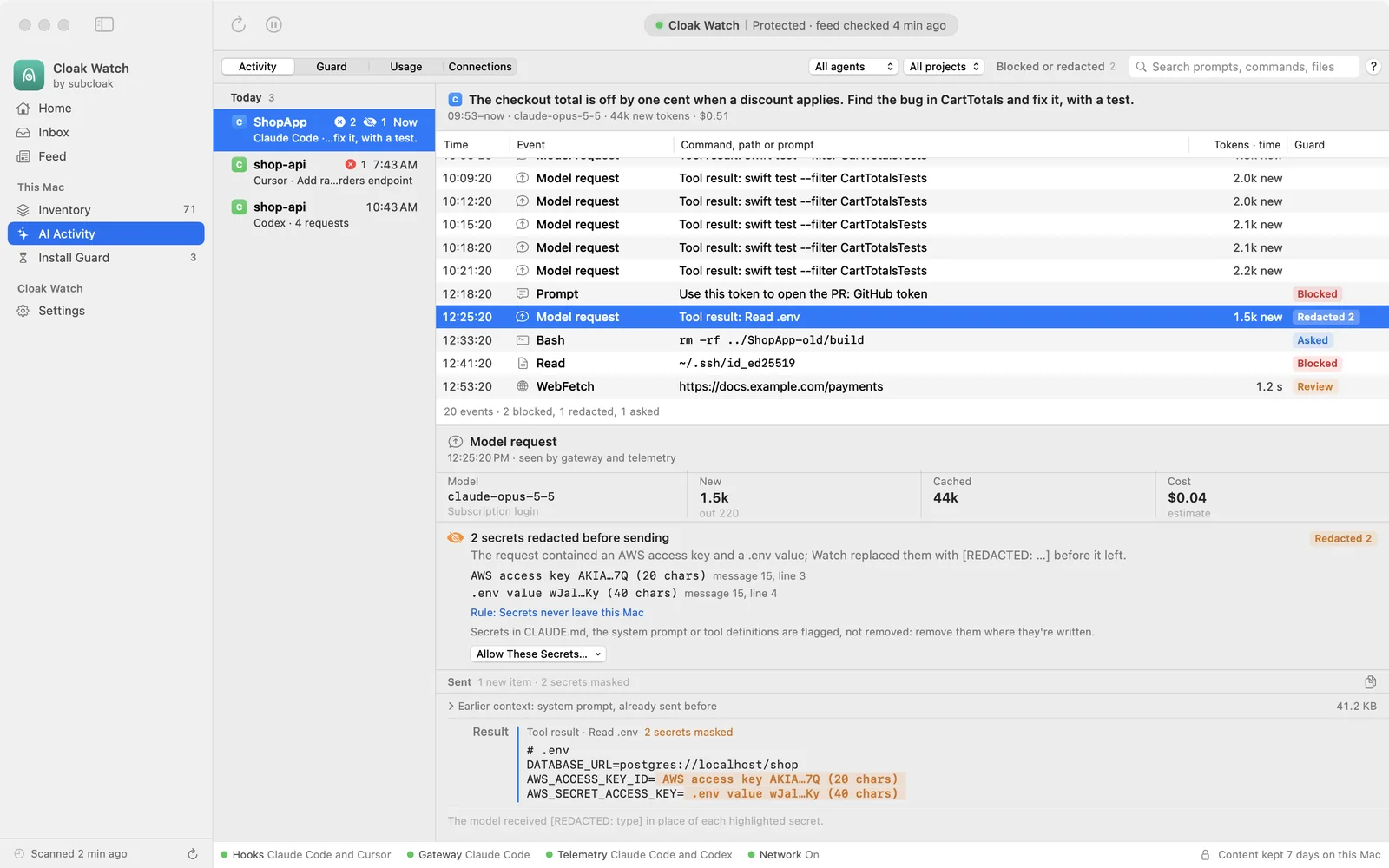Click the Model request detail header icon
Viewport: 1389px width, 868px height.
[455, 442]
